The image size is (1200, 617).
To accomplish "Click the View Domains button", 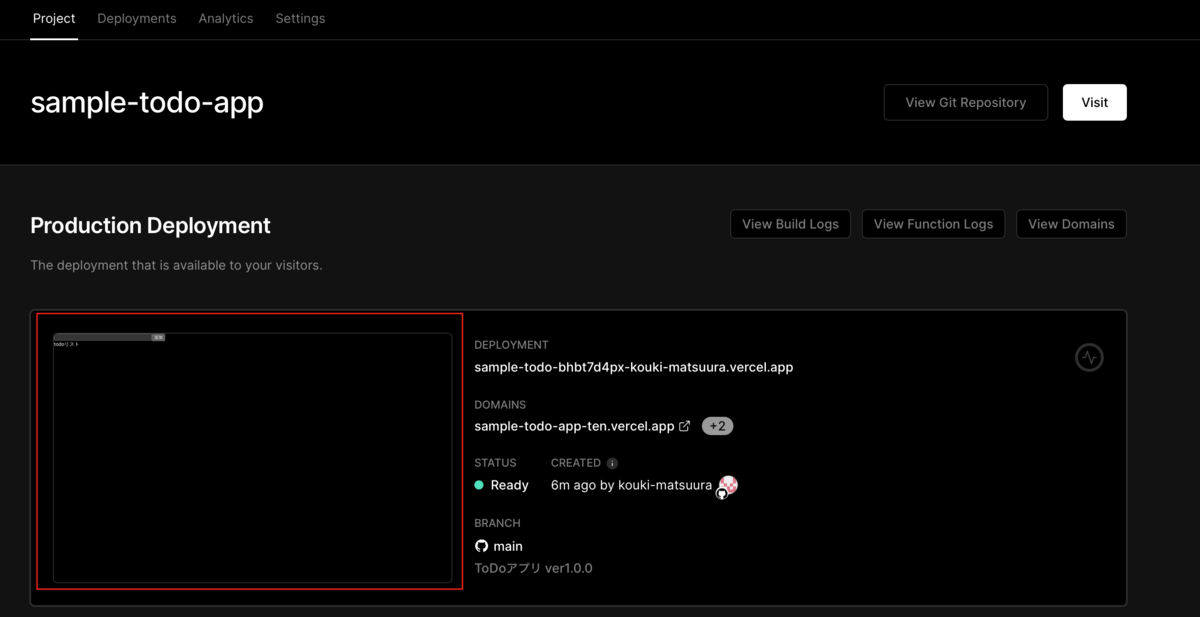I will [x=1071, y=224].
